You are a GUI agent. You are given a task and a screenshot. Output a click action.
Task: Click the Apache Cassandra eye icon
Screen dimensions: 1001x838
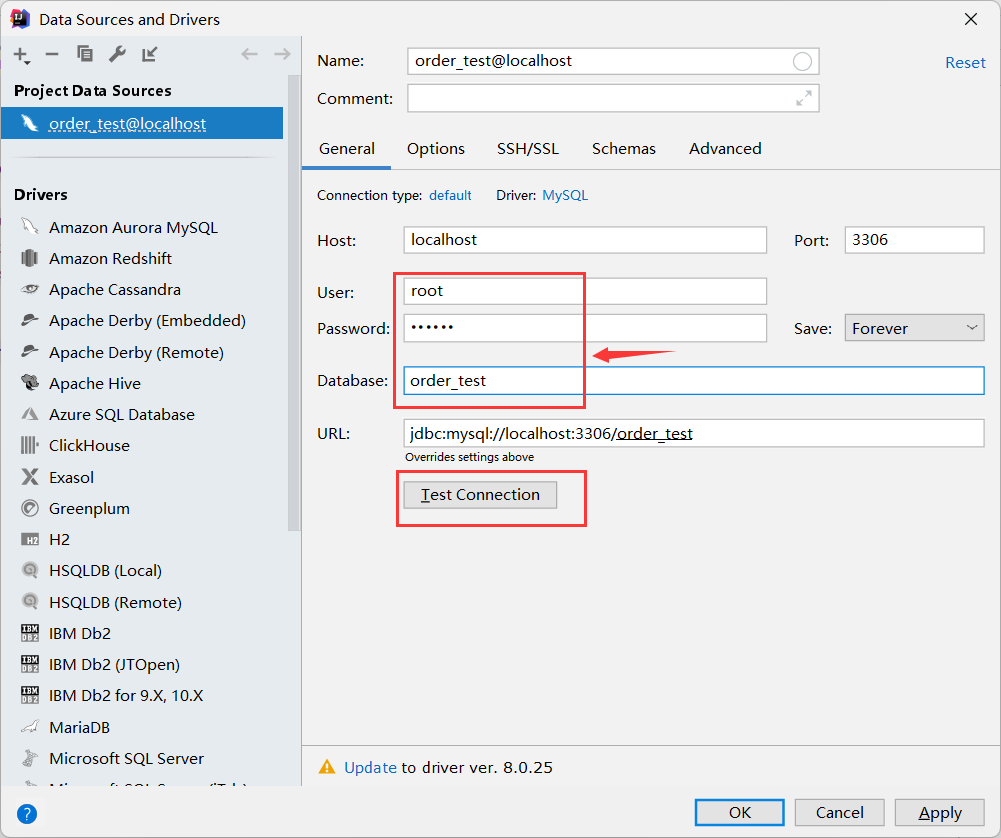click(x=29, y=290)
